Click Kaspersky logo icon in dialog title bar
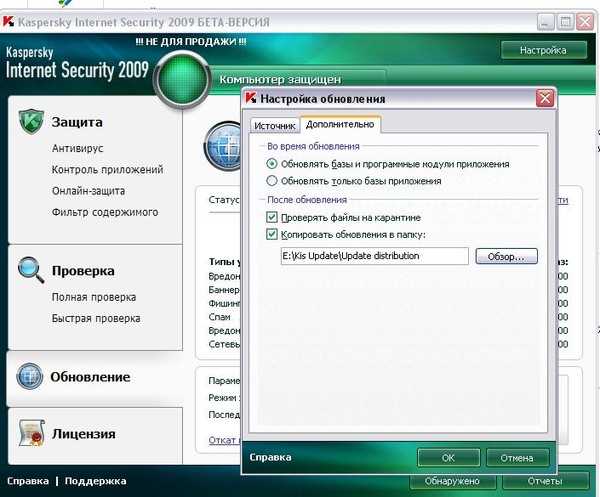The width and height of the screenshot is (600, 497). click(251, 98)
